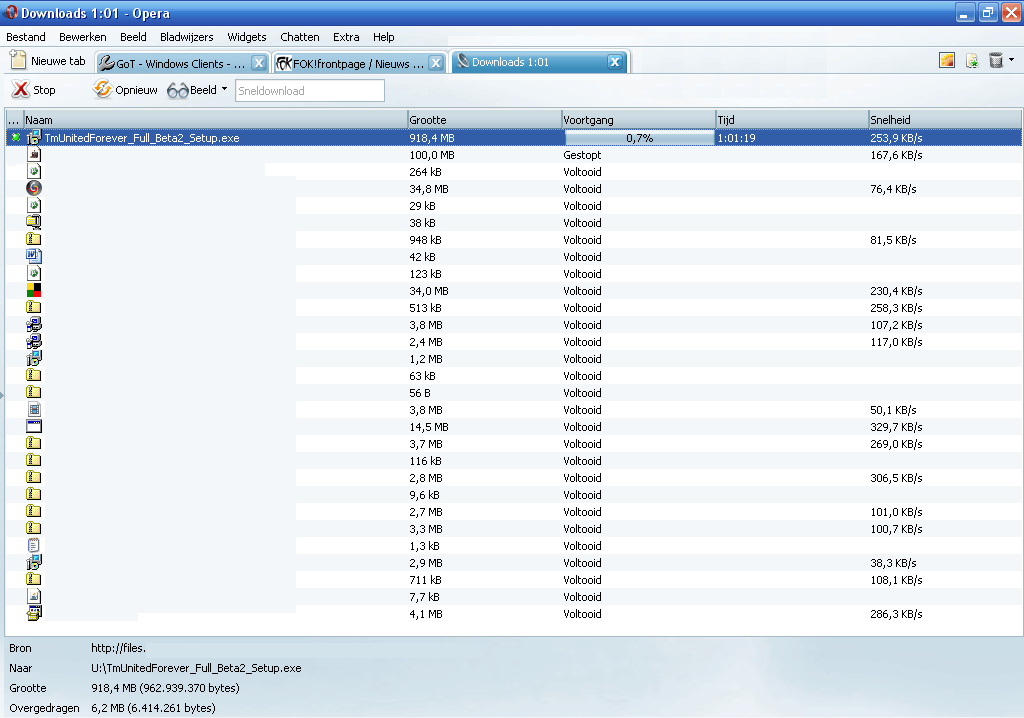This screenshot has width=1024, height=718.
Task: Click the 918,4 MB size cell
Action: [432, 139]
